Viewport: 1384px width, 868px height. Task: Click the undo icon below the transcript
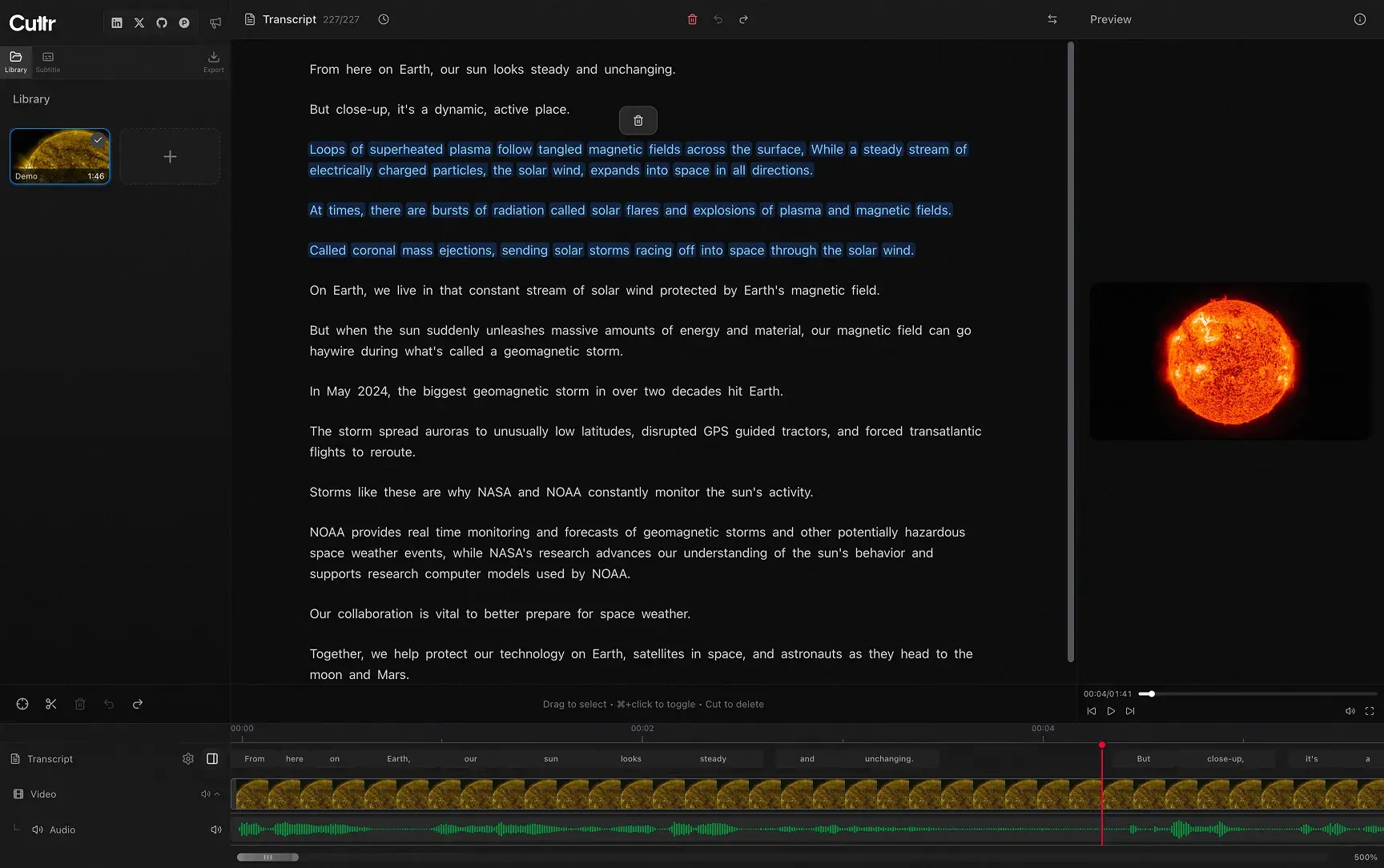click(109, 704)
